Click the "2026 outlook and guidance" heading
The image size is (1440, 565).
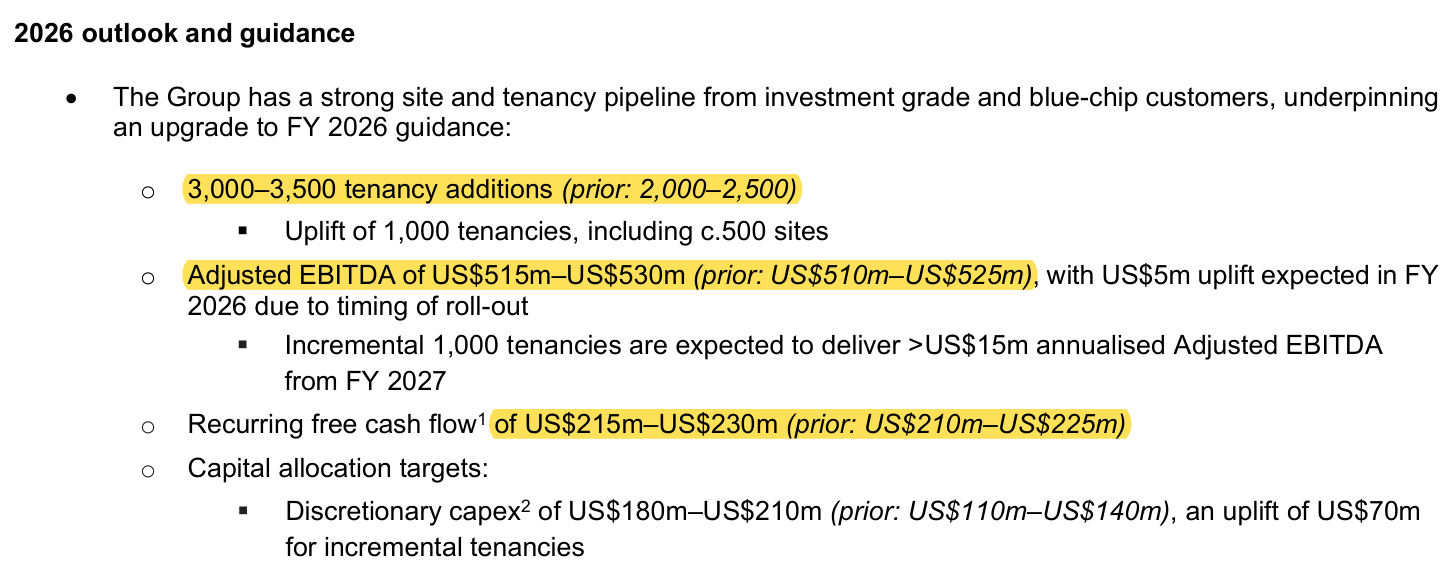coord(184,34)
